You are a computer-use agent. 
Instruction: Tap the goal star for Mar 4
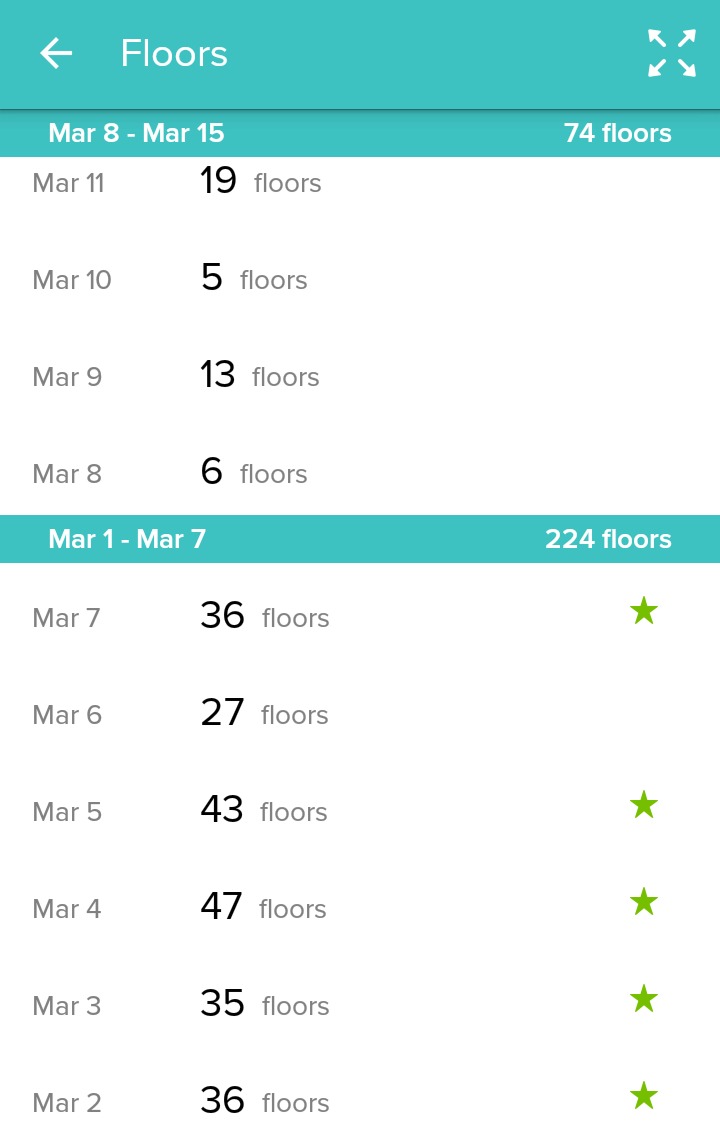(x=644, y=902)
